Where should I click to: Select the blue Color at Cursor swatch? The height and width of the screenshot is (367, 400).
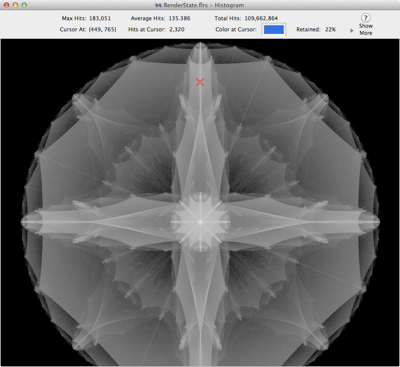pos(274,30)
